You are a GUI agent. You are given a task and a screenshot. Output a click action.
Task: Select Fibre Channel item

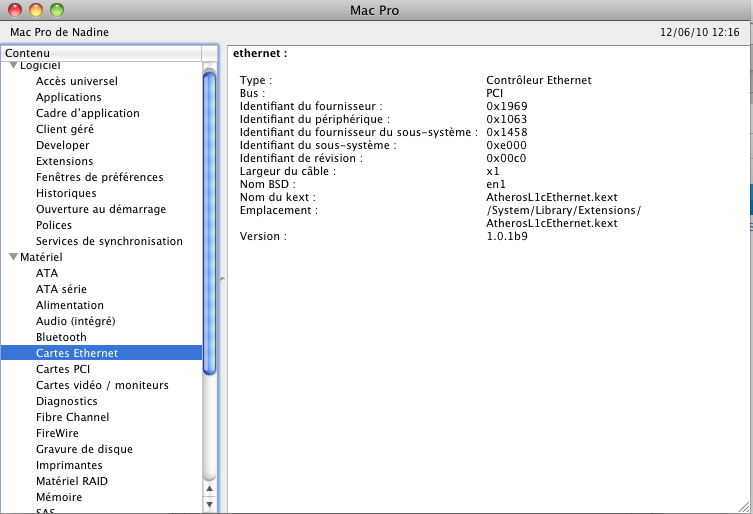[x=73, y=417]
